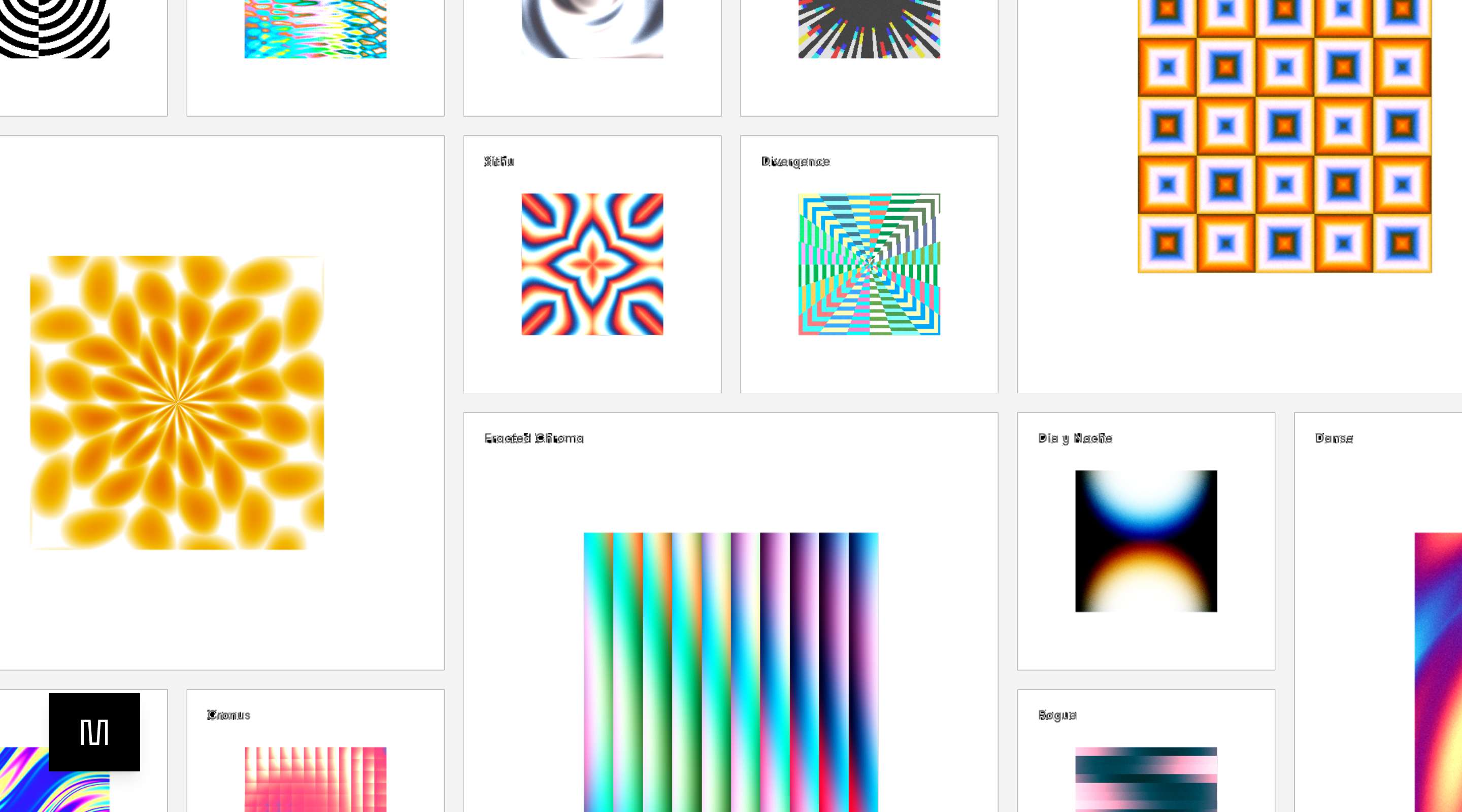The image size is (1462, 812).
Task: Open the Sithu artwork title link
Action: coord(499,161)
